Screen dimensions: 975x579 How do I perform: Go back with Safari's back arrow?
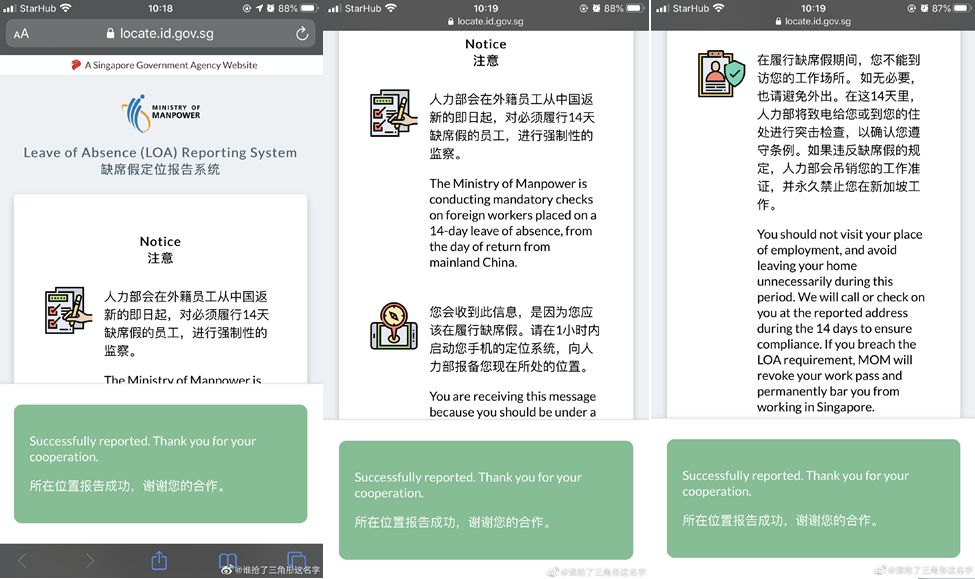(x=23, y=561)
